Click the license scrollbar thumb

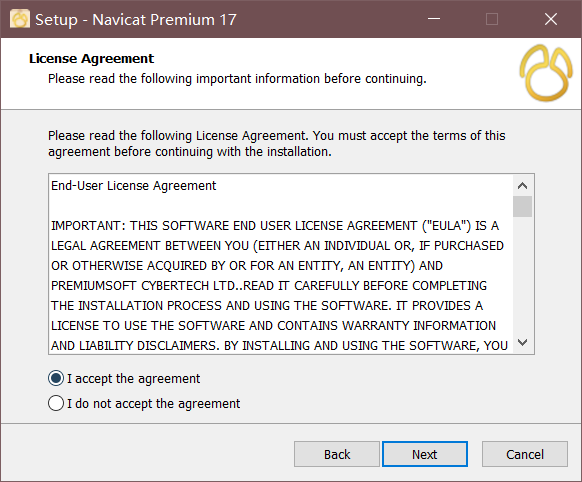pyautogui.click(x=523, y=206)
